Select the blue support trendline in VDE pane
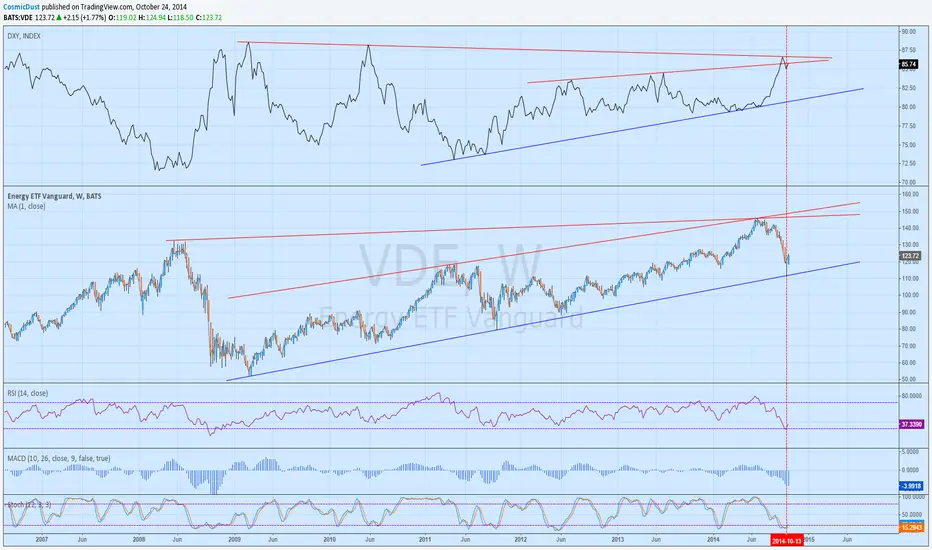The height and width of the screenshot is (550, 932). click(543, 321)
